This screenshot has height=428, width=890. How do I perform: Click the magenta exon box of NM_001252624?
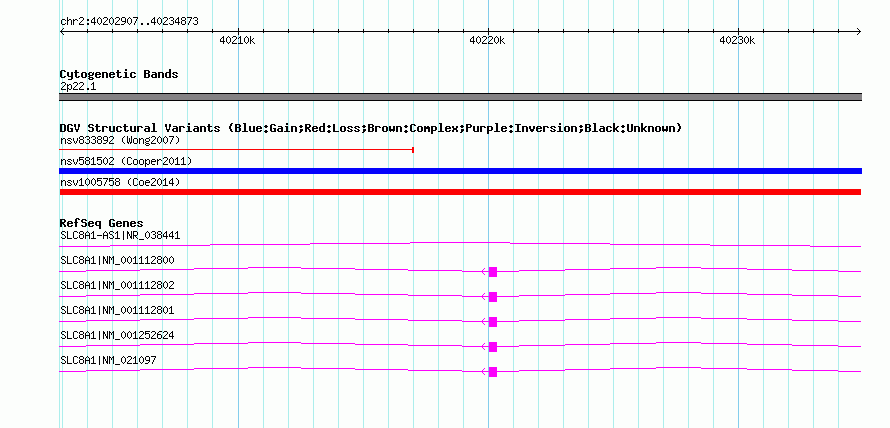[x=493, y=347]
